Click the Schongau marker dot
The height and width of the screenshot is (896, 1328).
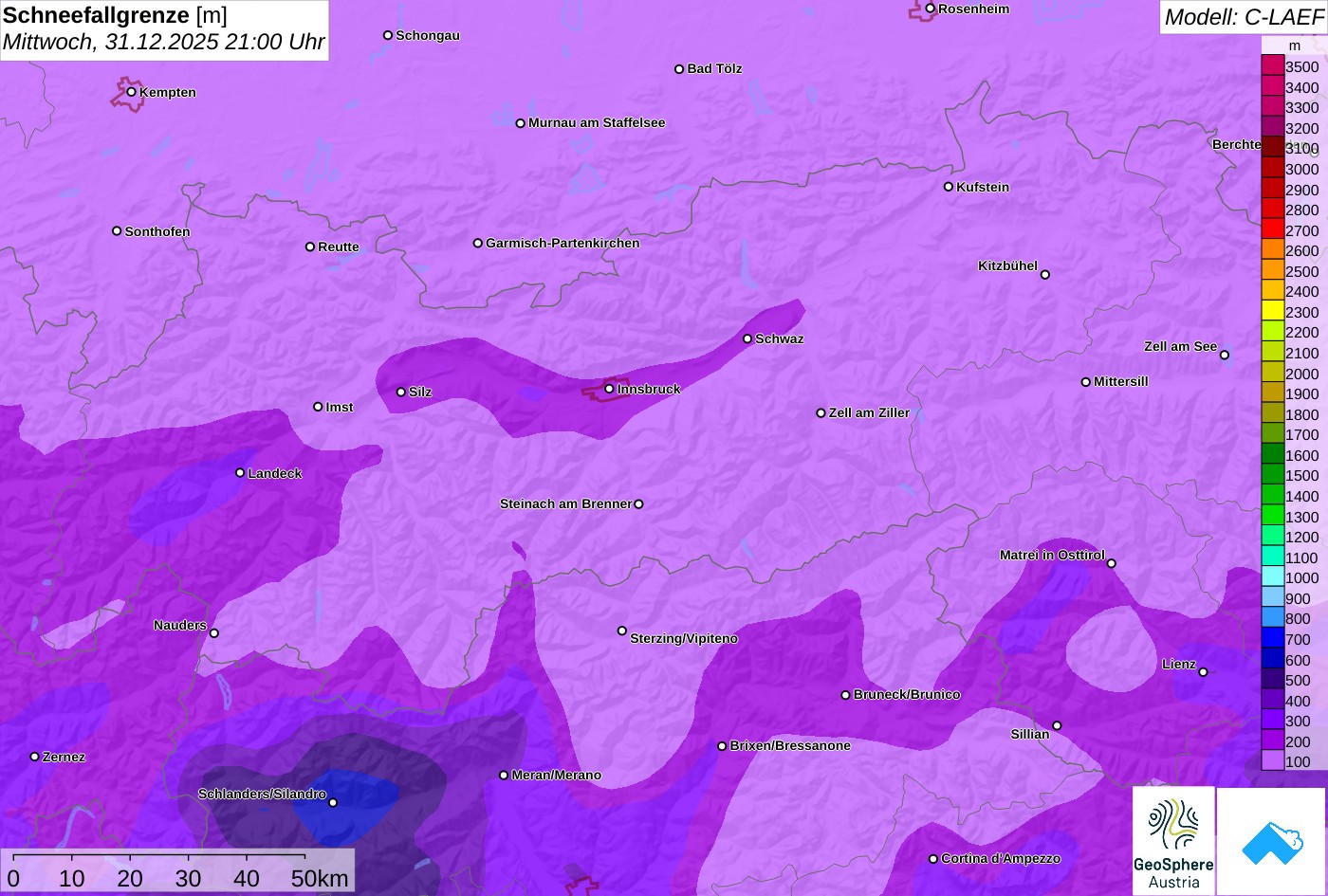coord(388,35)
